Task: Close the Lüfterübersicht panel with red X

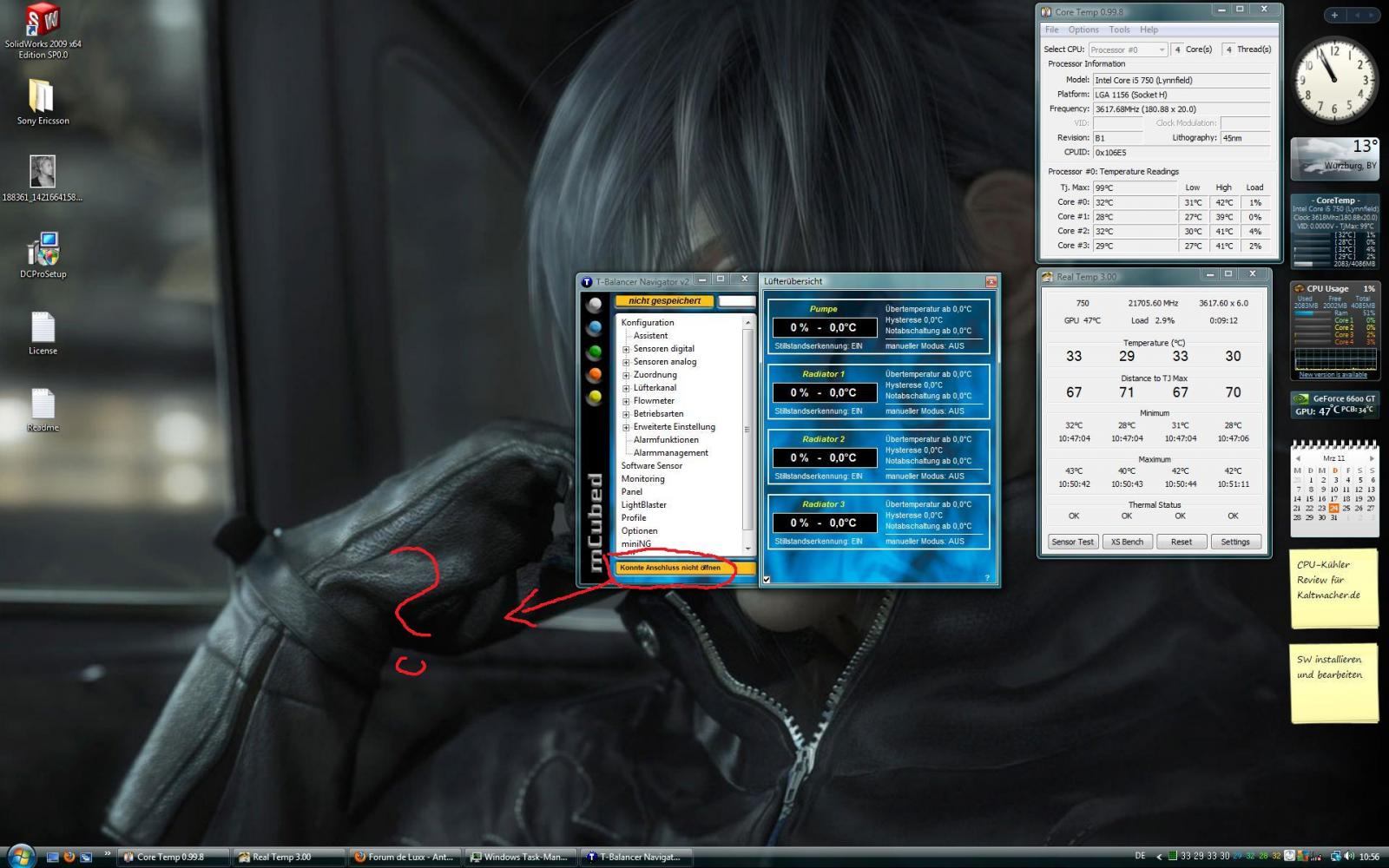Action: coord(991,282)
